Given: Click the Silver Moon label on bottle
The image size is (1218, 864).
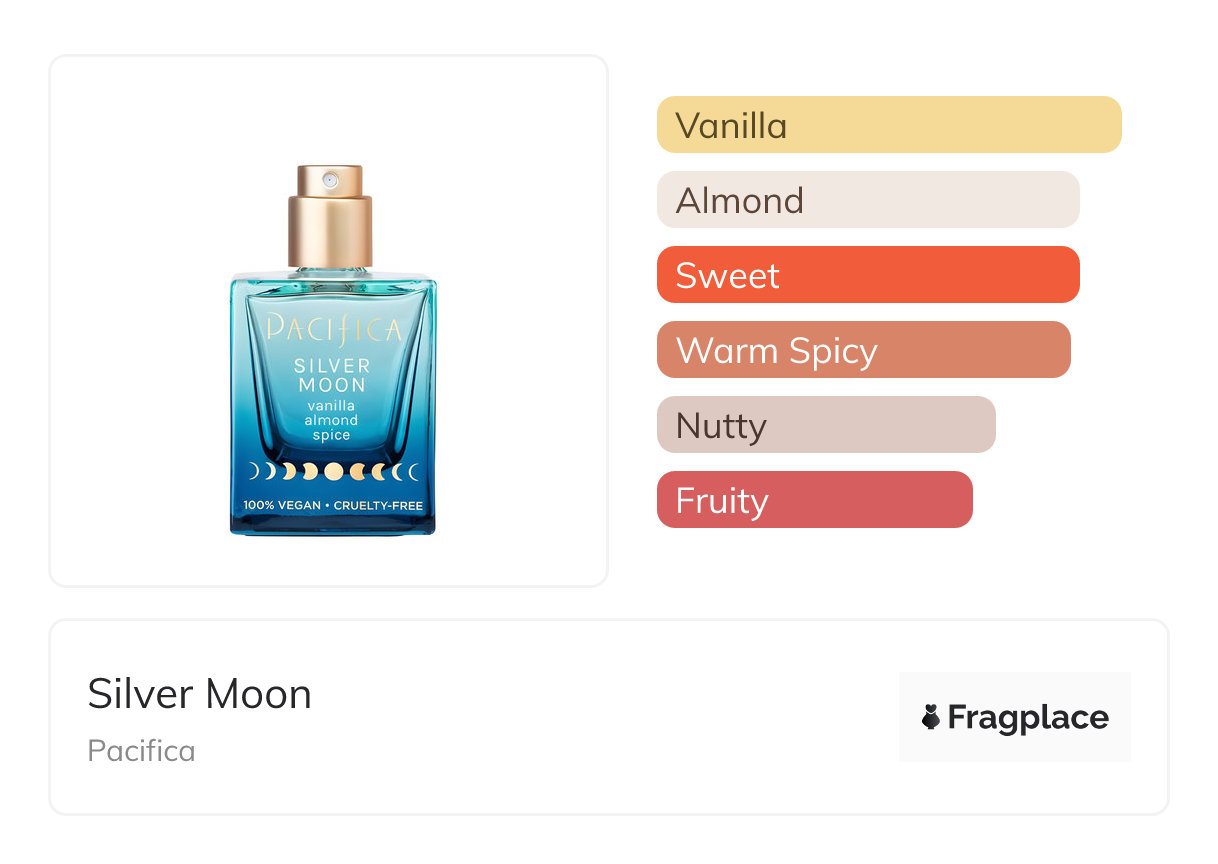Looking at the screenshot, I should coord(332,375).
